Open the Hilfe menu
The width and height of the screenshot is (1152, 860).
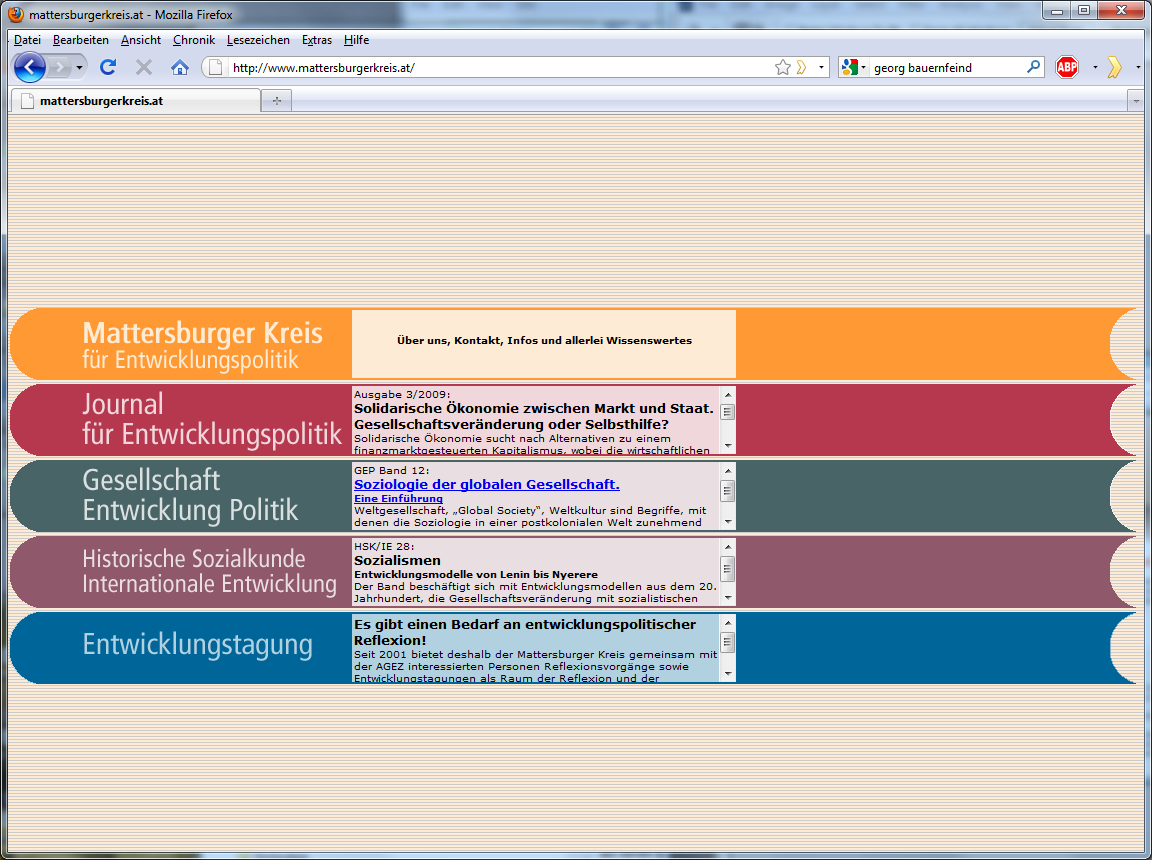point(356,40)
